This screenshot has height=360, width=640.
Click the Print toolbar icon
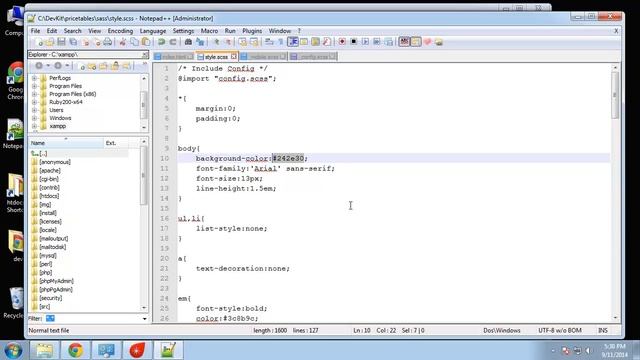[x=107, y=42]
